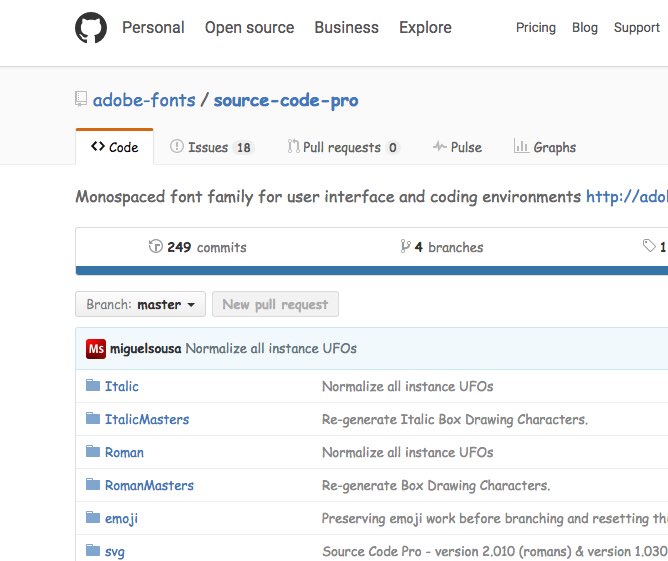
Task: Click the Italic row folder icon
Action: click(x=93, y=385)
